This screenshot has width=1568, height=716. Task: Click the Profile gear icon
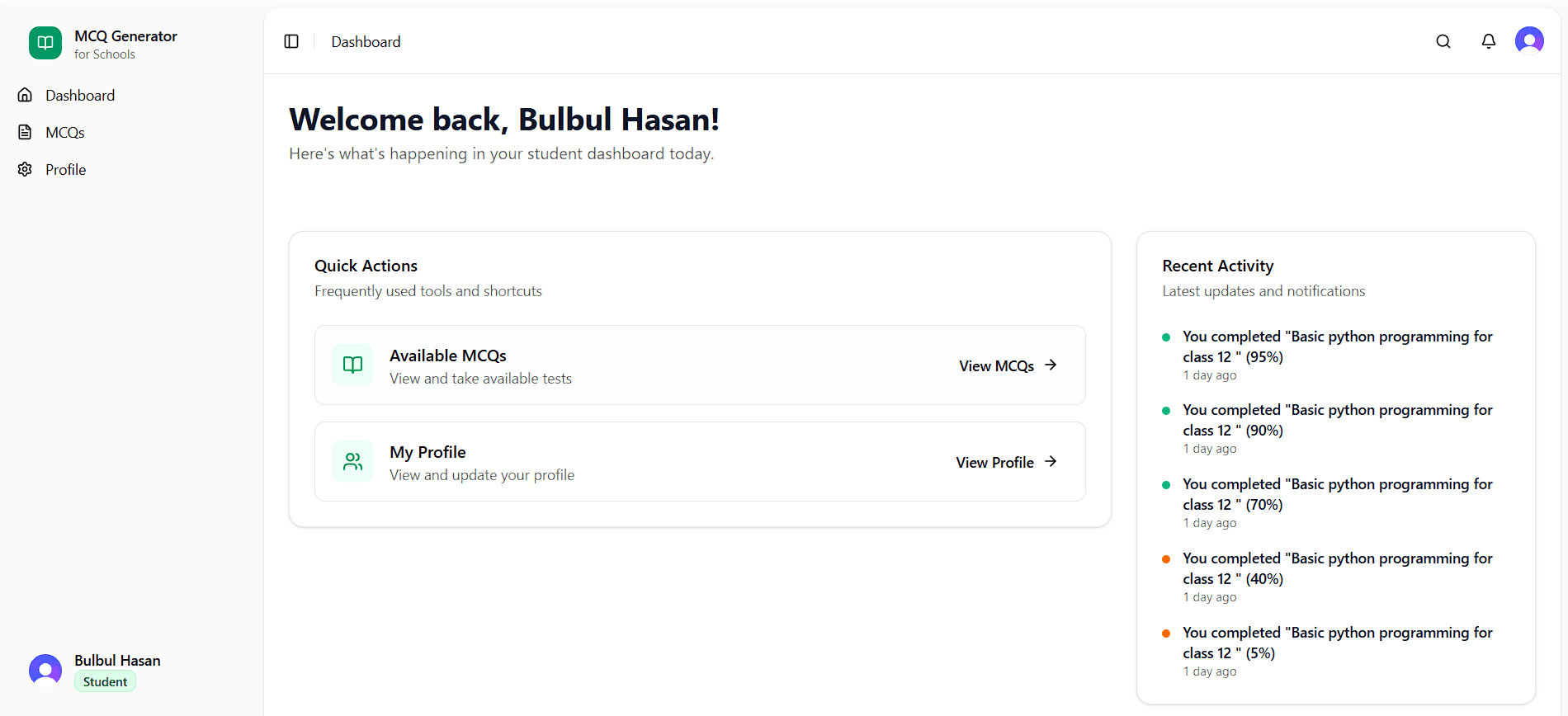tap(26, 169)
